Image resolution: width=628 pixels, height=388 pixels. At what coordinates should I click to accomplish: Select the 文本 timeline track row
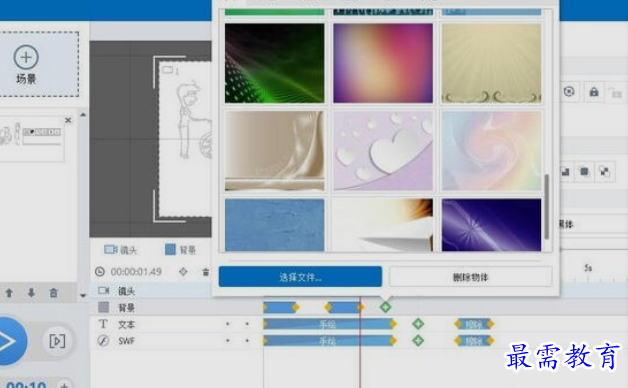click(358, 324)
